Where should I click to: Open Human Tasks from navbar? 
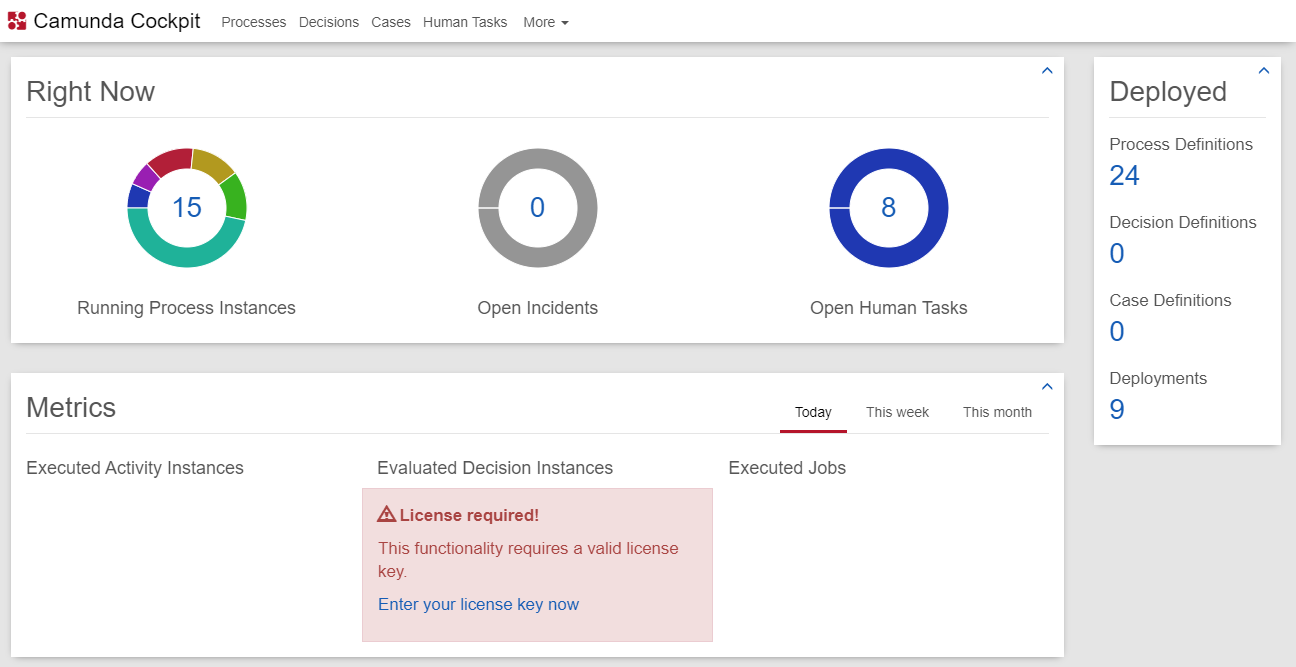[x=465, y=22]
